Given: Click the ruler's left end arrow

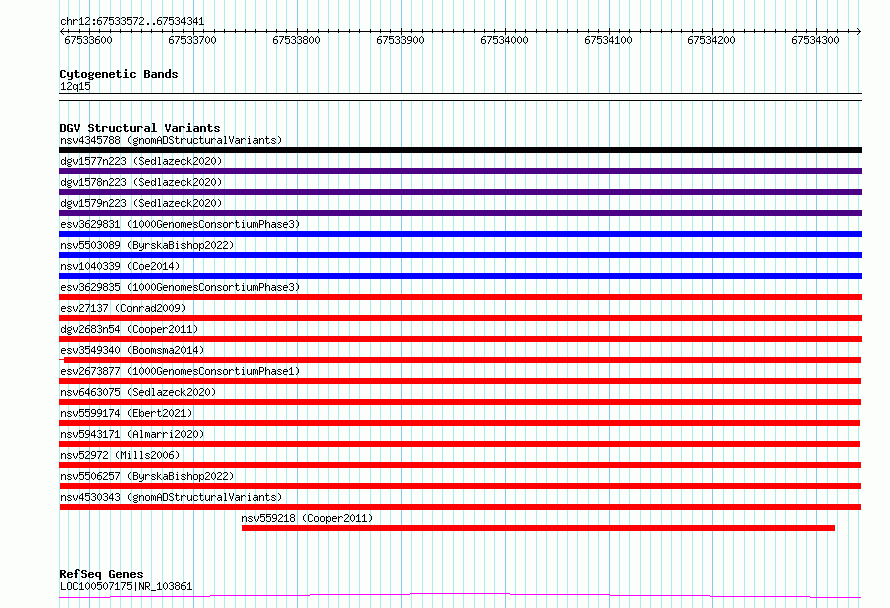Looking at the screenshot, I should pos(62,31).
